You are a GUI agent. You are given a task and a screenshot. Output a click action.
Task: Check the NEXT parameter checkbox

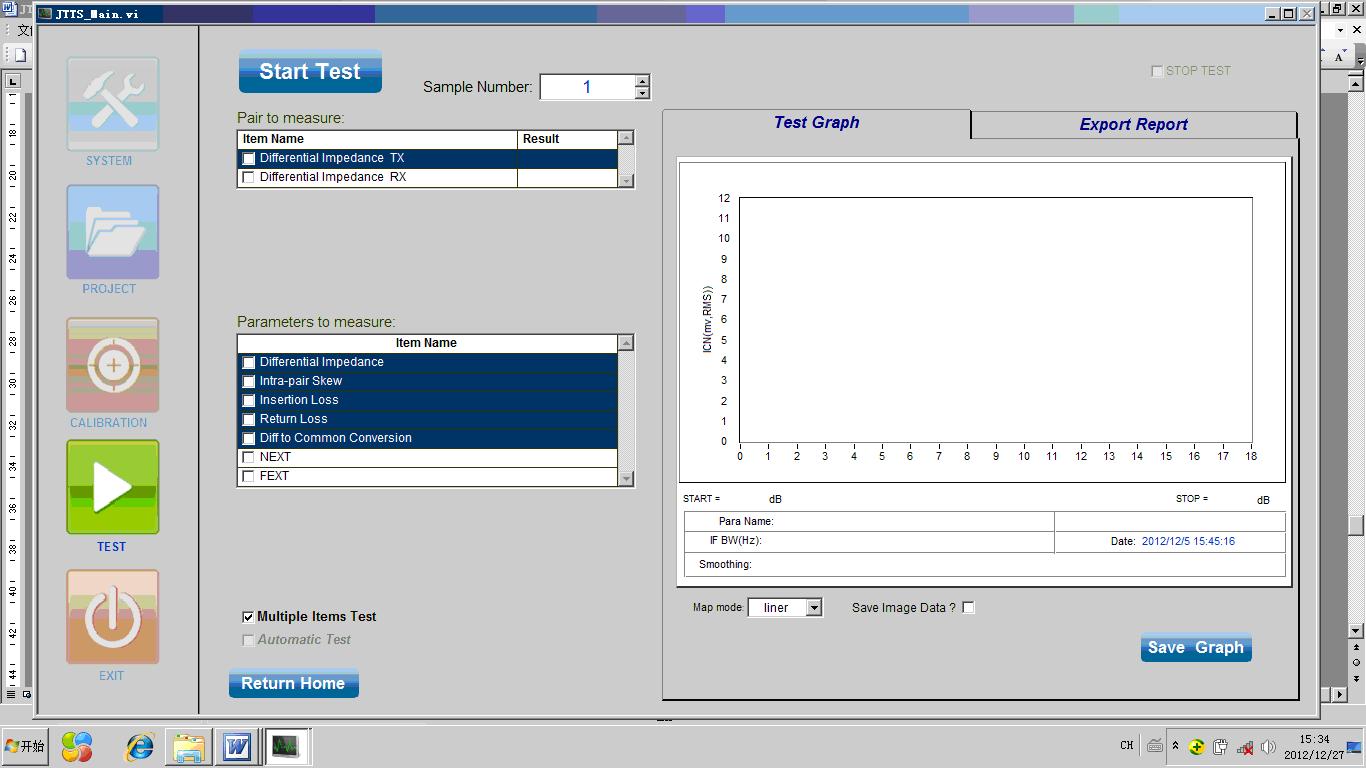coord(249,457)
